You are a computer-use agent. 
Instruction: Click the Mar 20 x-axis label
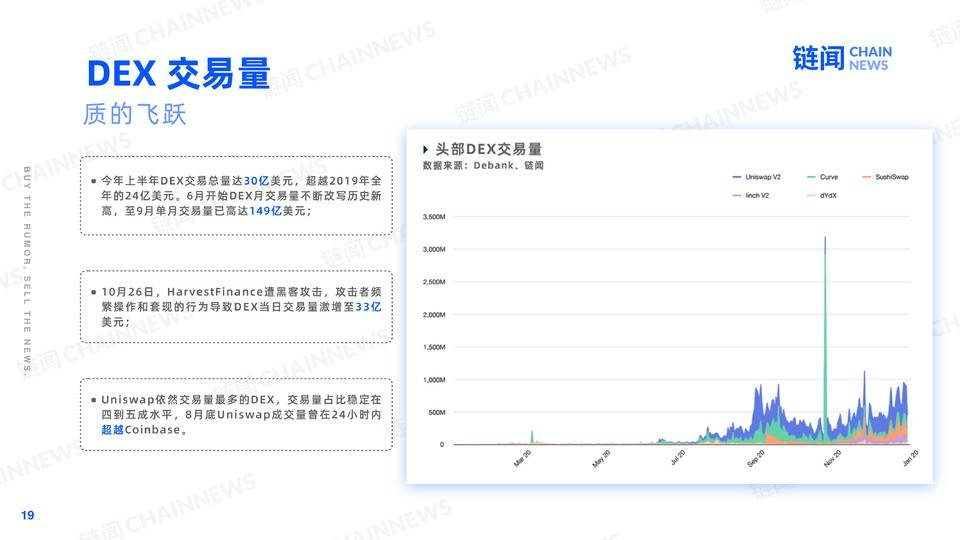tap(522, 459)
